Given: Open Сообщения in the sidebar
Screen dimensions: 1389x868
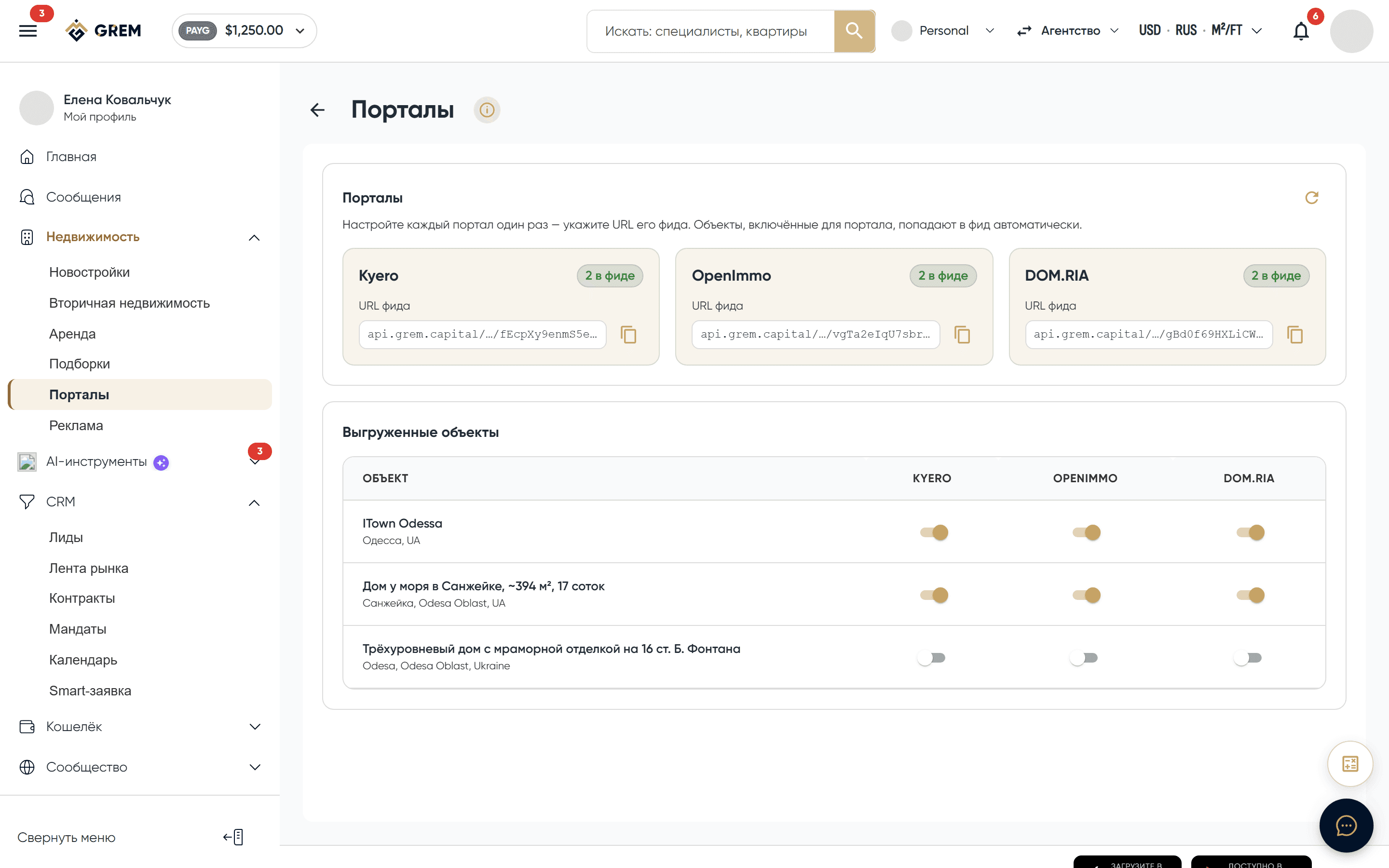Looking at the screenshot, I should pyautogui.click(x=83, y=197).
